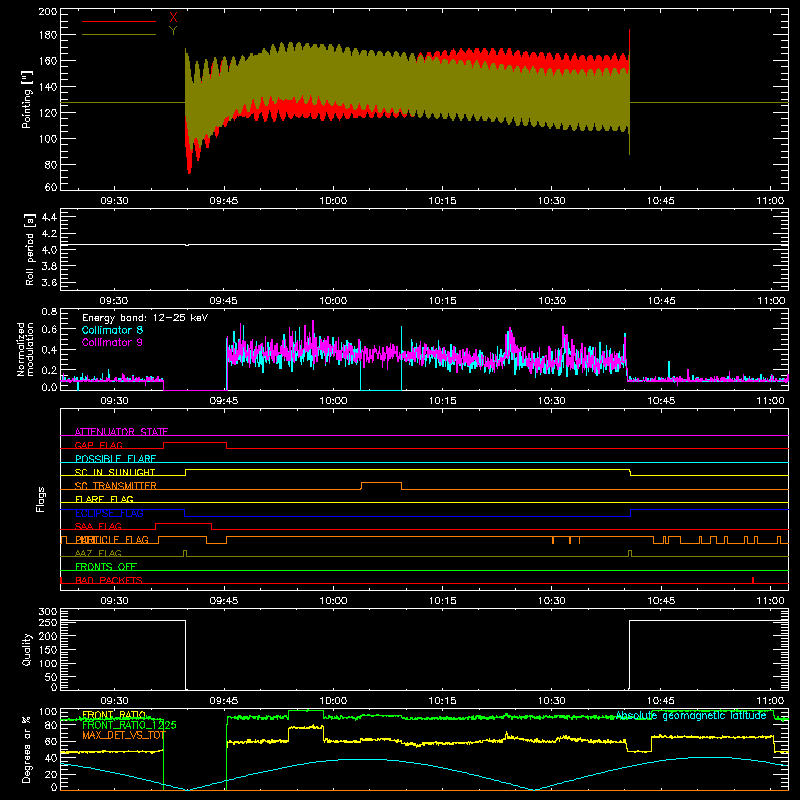Click the 'Flags' vertical axis title

click(41, 499)
